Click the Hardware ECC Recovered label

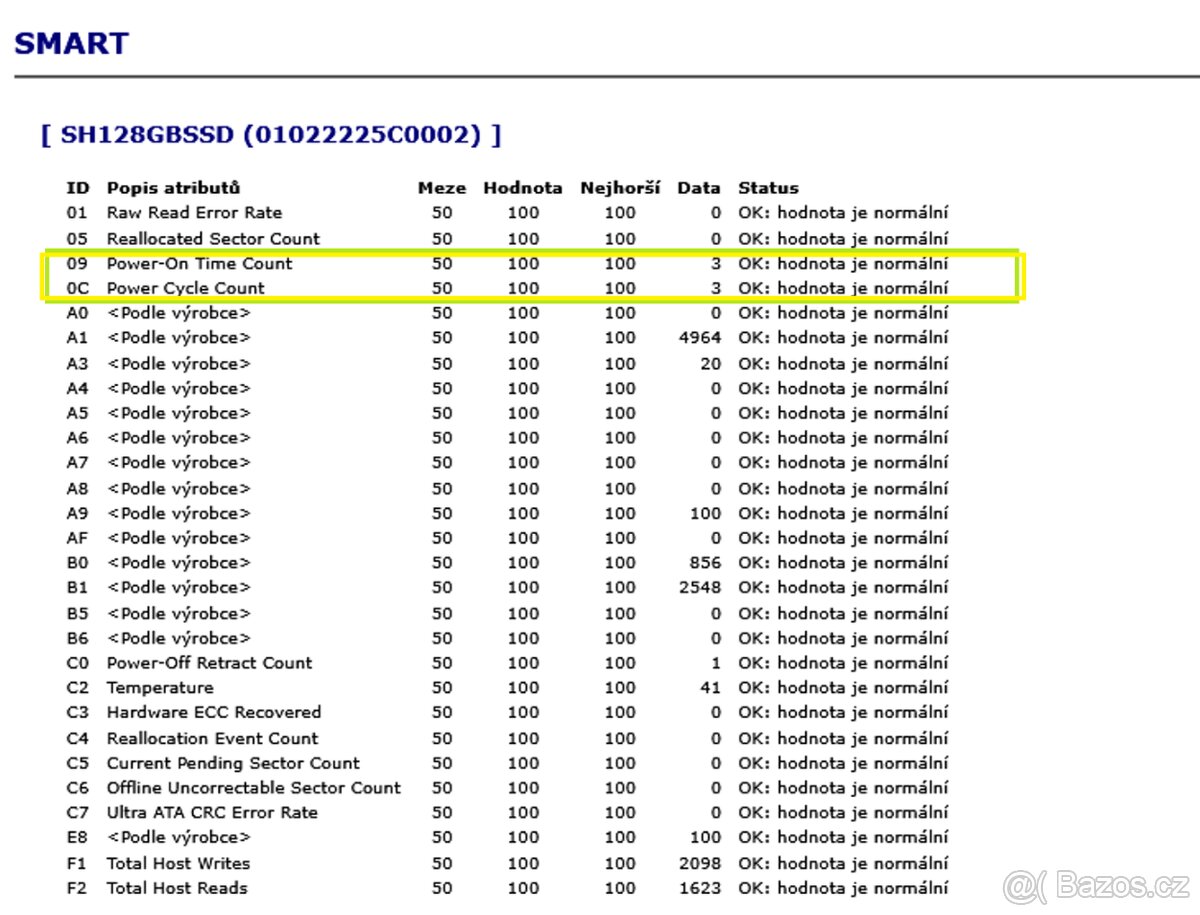pos(213,712)
